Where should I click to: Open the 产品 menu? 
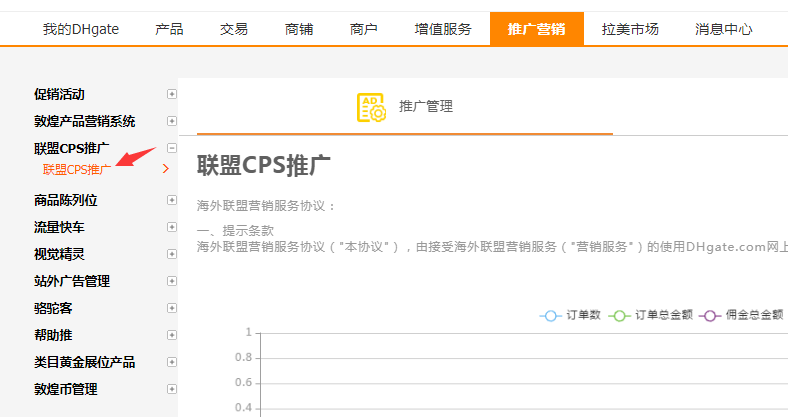click(169, 29)
